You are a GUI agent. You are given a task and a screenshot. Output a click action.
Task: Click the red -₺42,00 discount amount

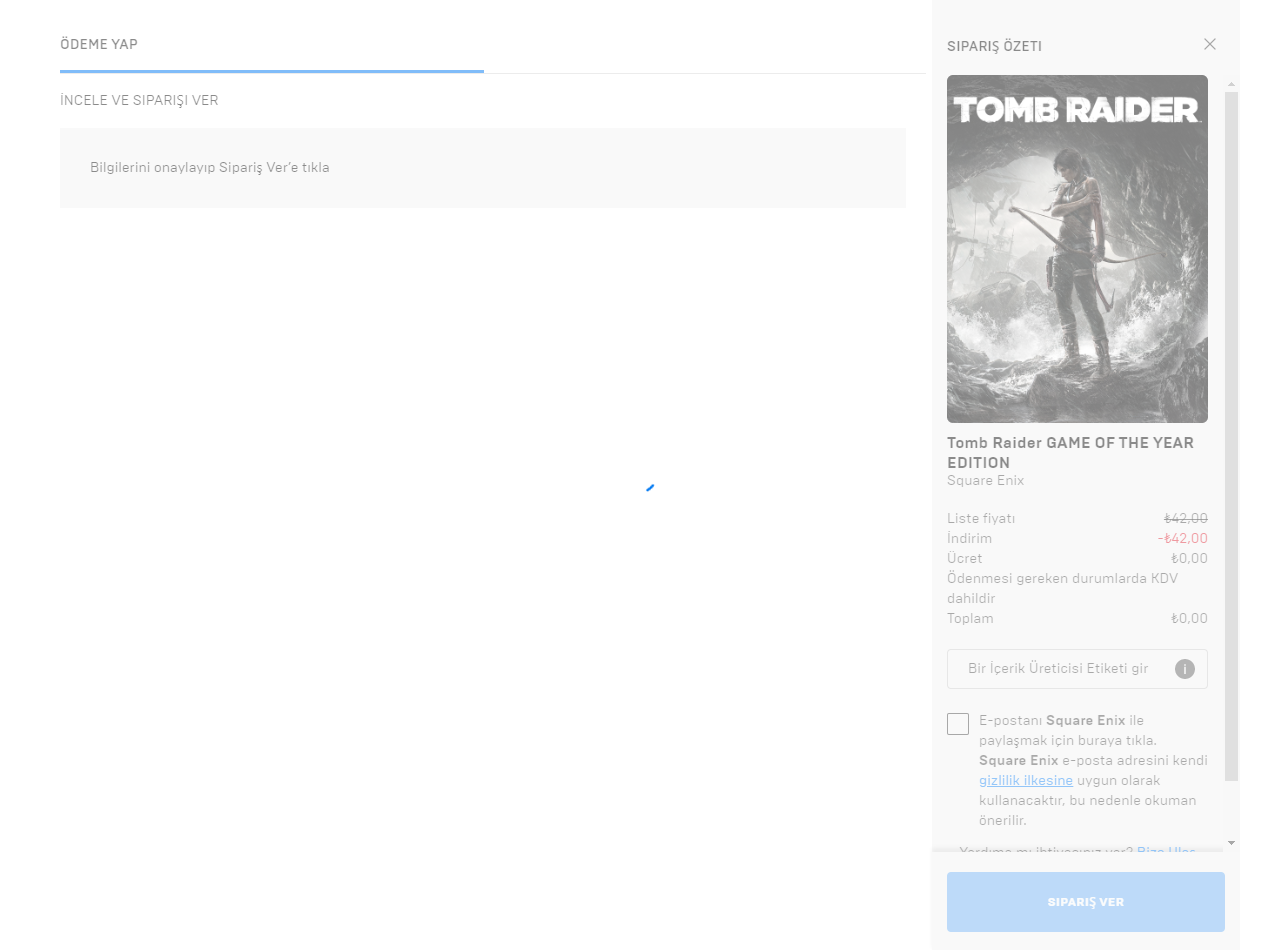(1182, 538)
